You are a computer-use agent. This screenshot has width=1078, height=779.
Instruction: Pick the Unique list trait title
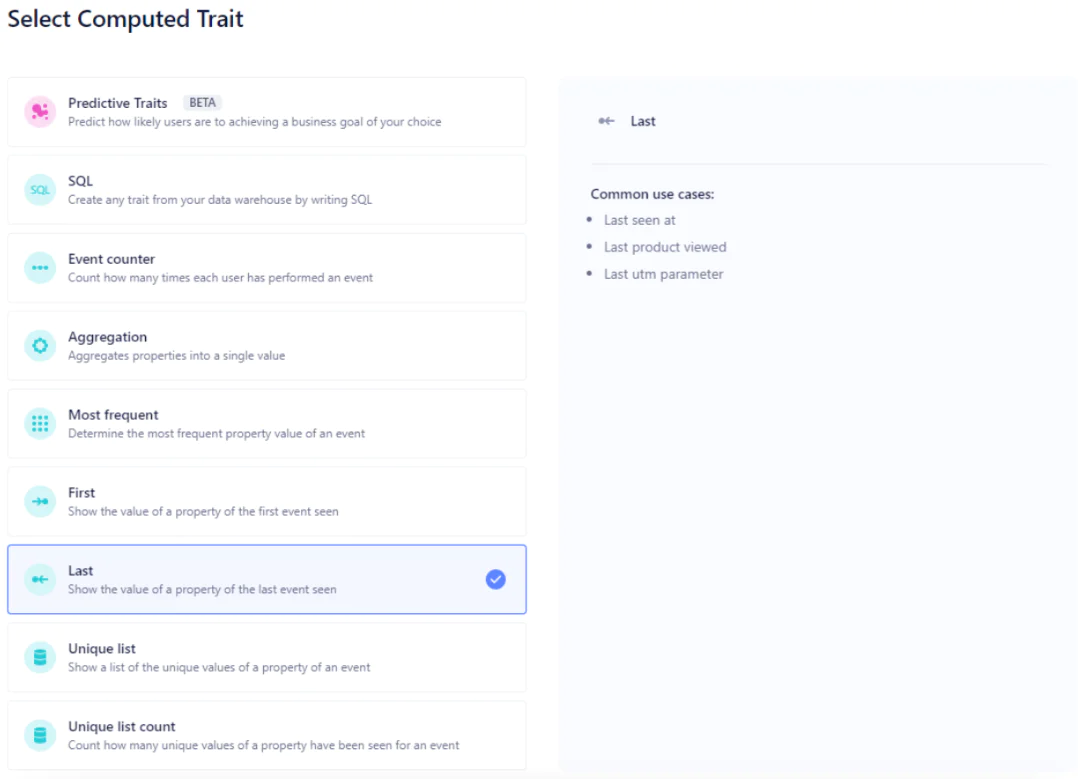[102, 649]
